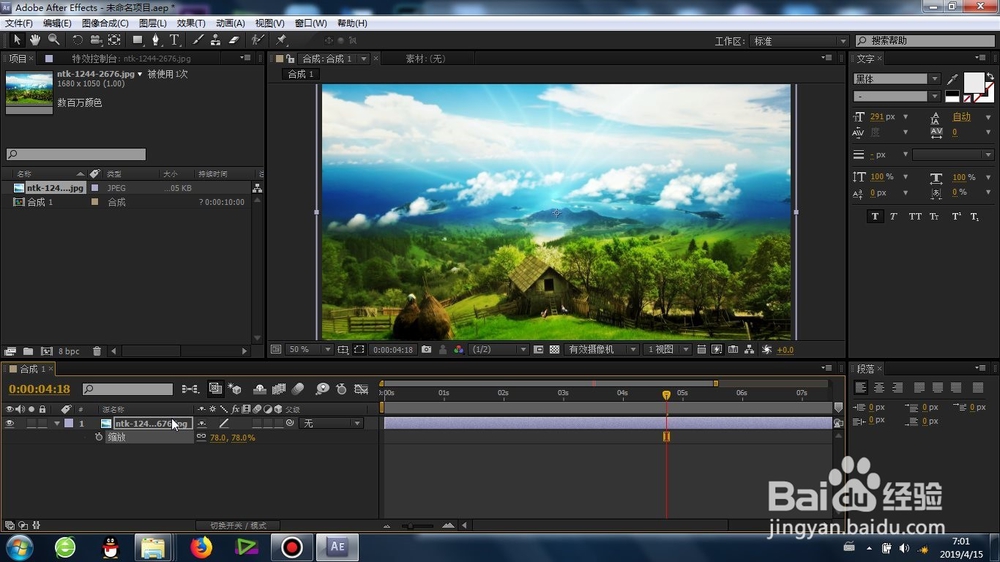1000x562 pixels.
Task: Collapse layer 1 properties triangle
Action: (57, 423)
